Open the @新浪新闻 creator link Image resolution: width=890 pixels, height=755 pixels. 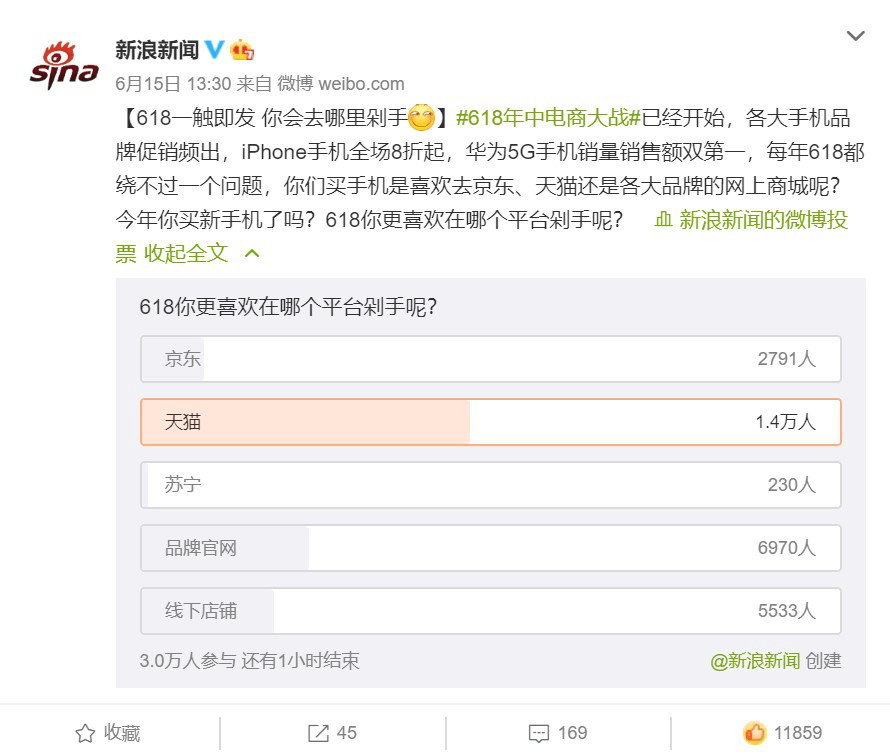(755, 661)
